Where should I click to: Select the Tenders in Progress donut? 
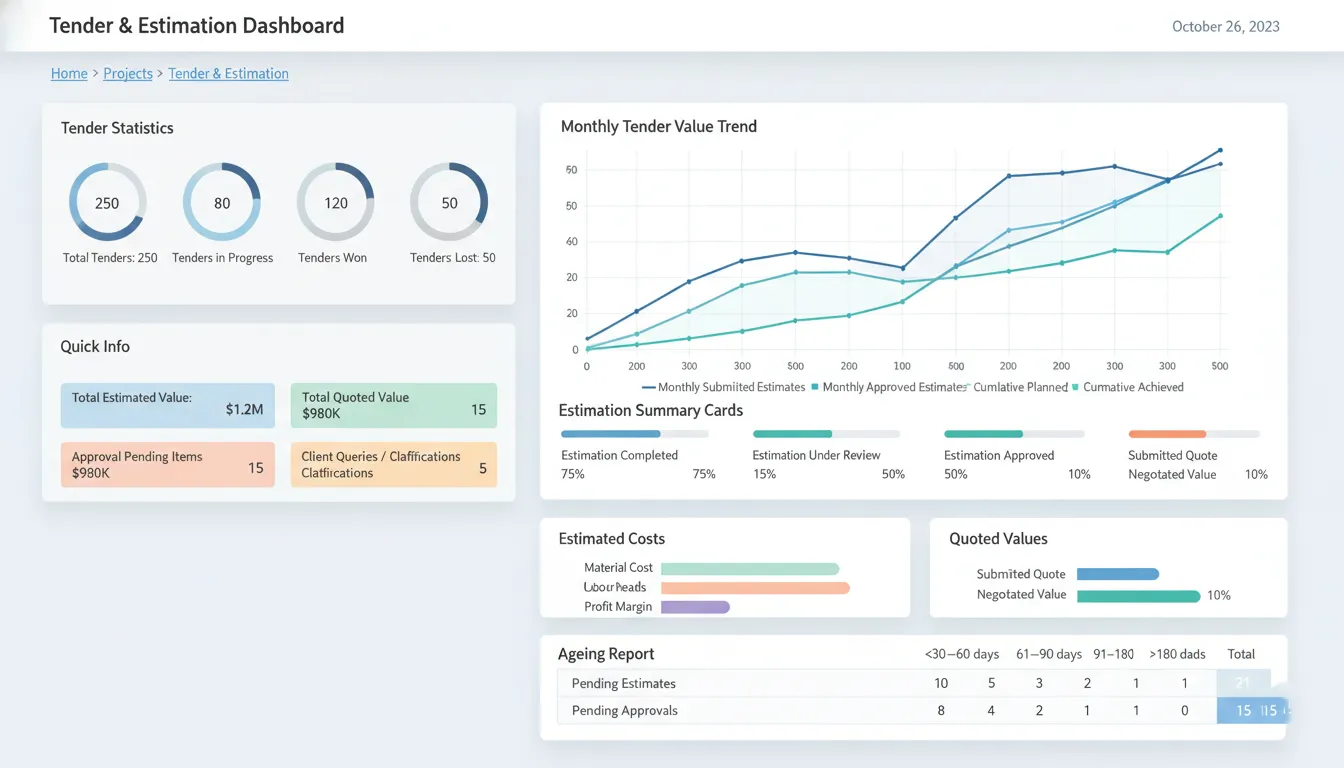coord(222,202)
